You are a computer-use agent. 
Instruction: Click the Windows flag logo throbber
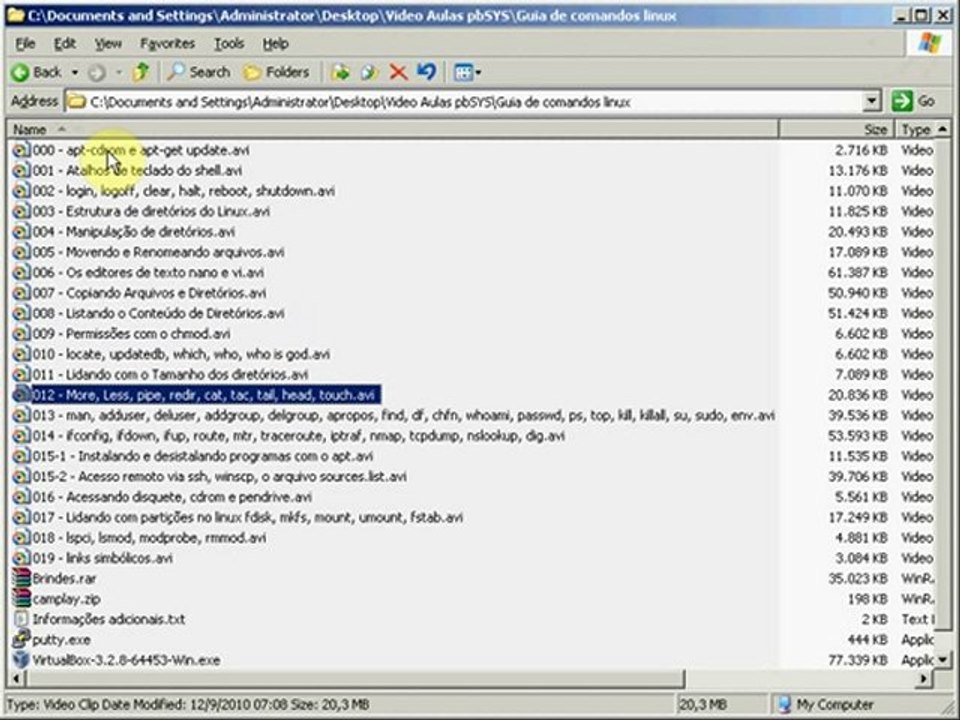[x=929, y=43]
